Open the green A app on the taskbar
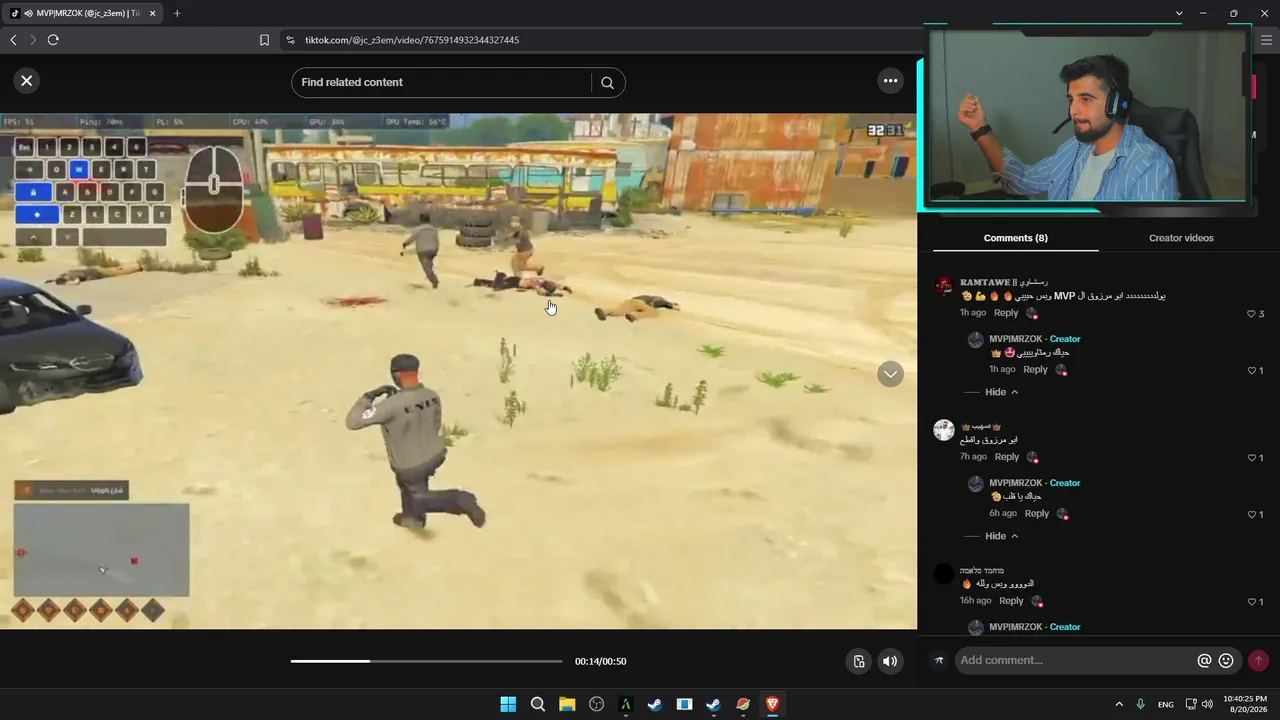Screen dimensions: 1280x720 (x=626, y=704)
